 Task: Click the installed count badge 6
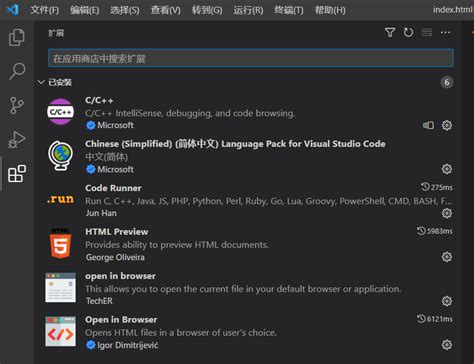447,82
